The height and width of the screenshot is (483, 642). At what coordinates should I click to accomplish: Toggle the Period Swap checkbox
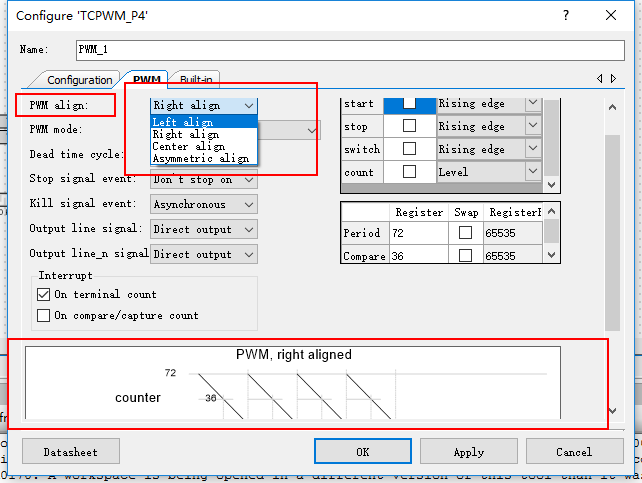point(464,233)
